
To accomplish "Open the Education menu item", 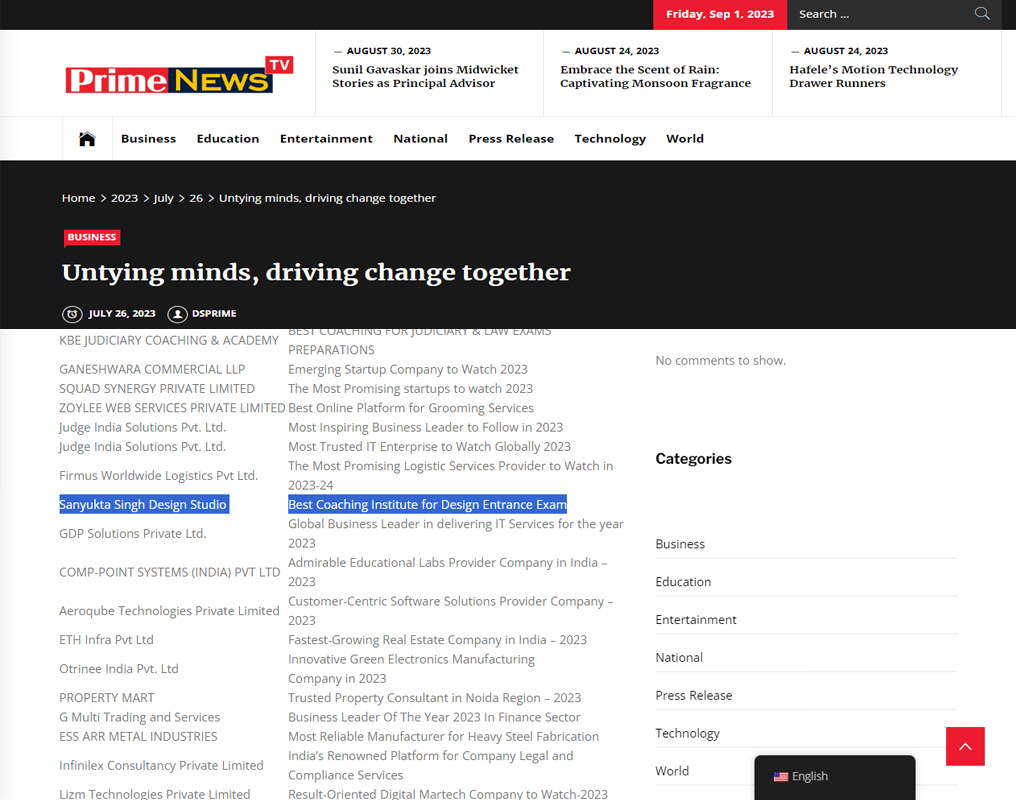I will (228, 139).
